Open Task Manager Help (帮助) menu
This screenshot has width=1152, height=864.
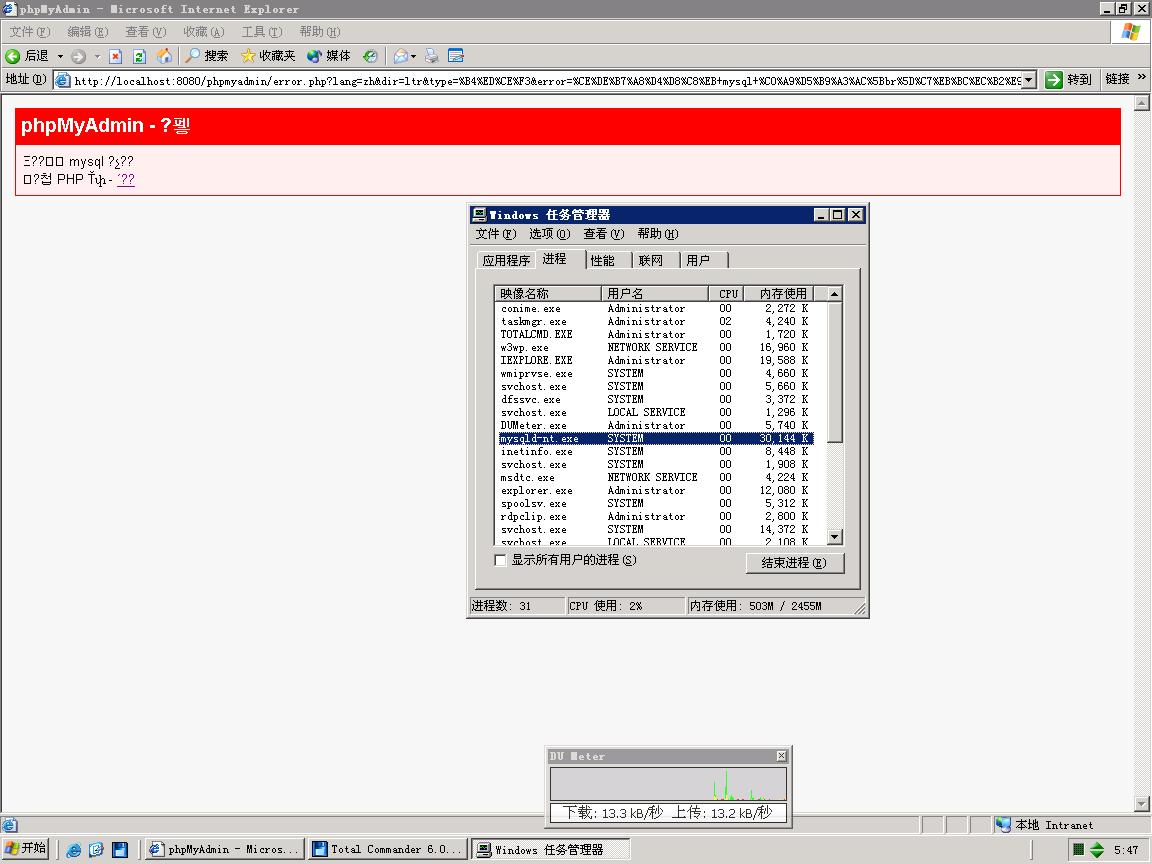658,234
